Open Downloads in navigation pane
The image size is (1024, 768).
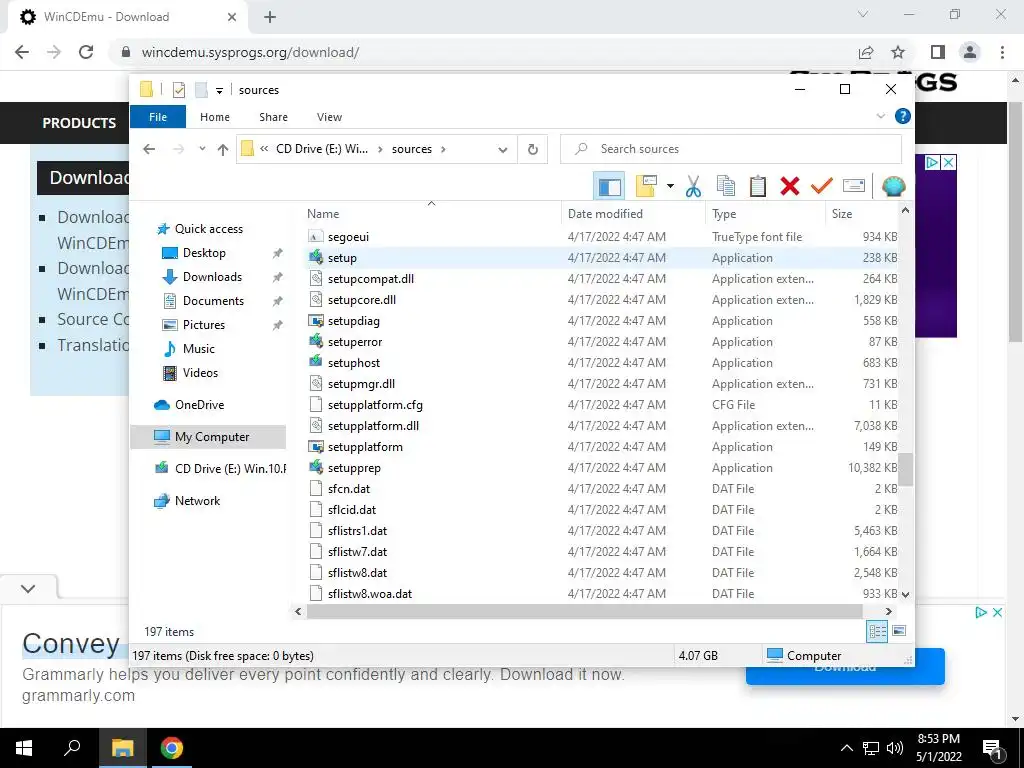pyautogui.click(x=212, y=277)
